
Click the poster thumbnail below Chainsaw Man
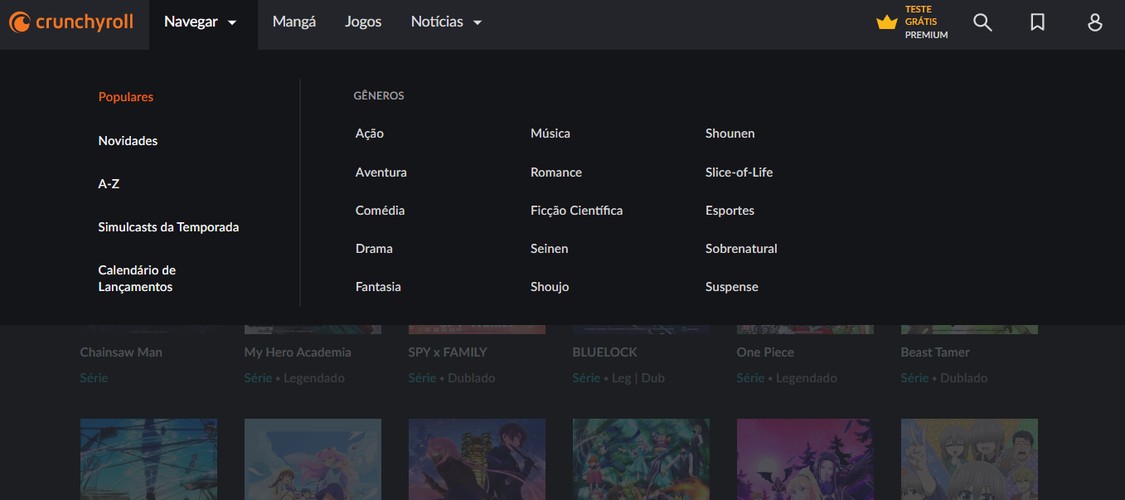(149, 459)
